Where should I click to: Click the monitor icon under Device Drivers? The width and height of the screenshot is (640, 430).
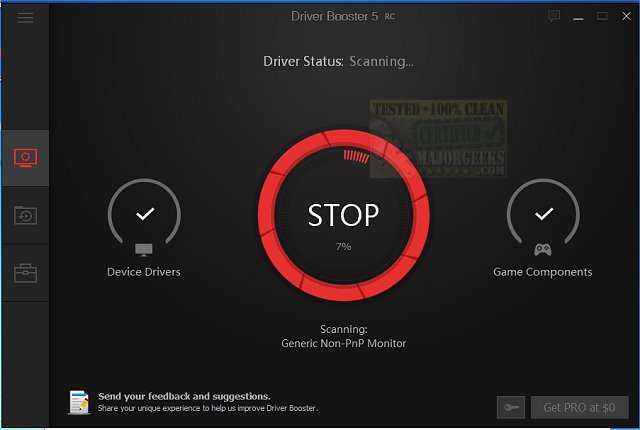(144, 250)
